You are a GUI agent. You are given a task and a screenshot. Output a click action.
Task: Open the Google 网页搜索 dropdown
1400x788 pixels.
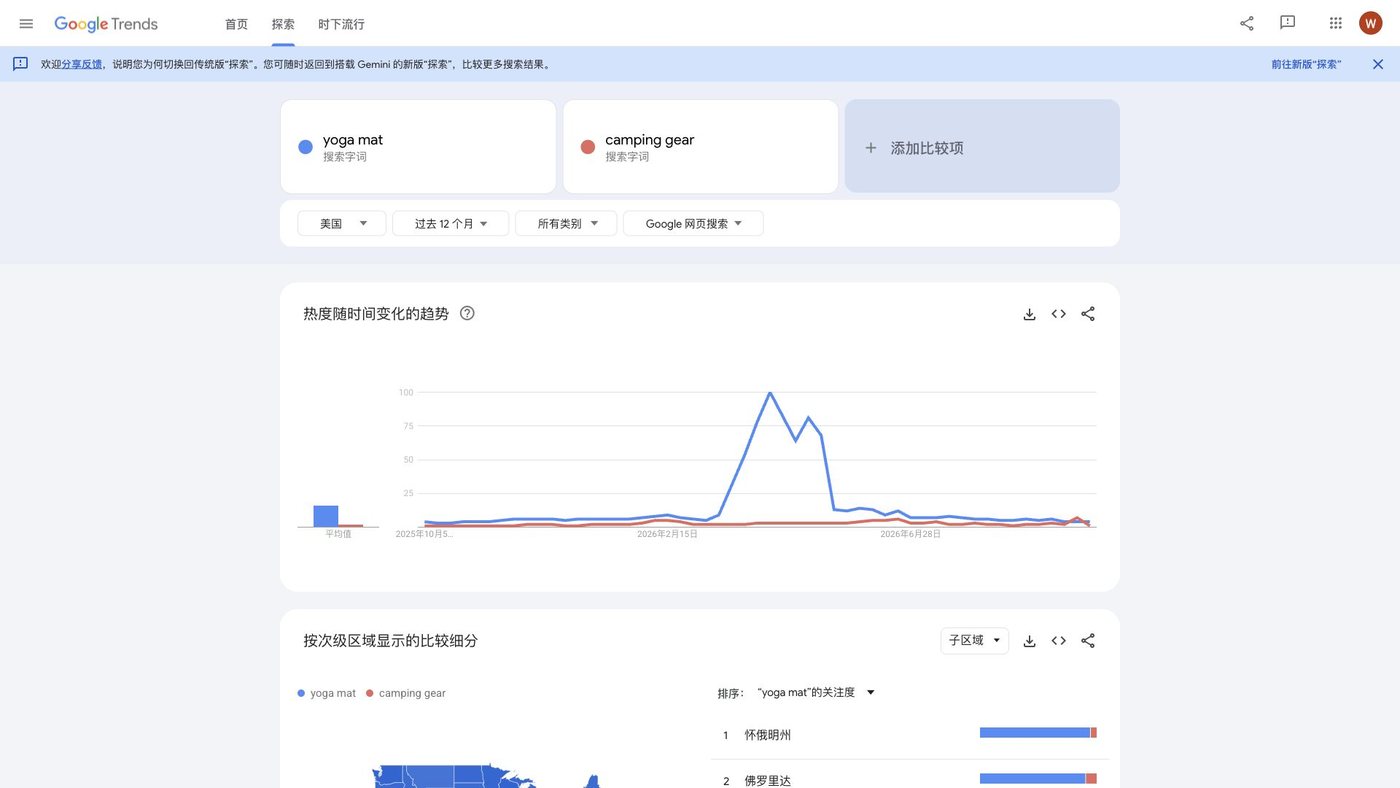[693, 223]
